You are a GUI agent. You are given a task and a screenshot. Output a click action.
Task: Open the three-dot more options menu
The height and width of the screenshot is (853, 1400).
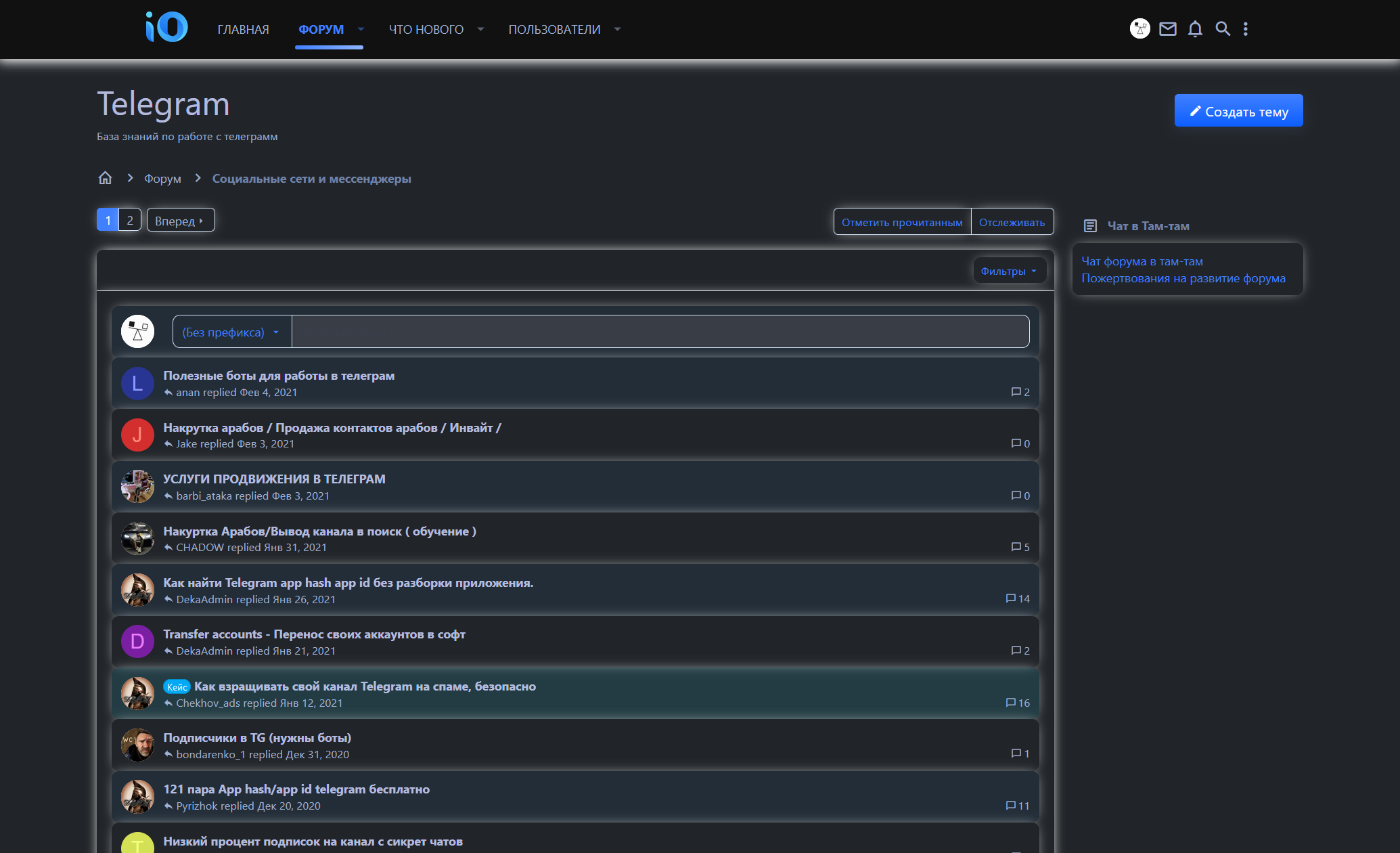coord(1245,29)
